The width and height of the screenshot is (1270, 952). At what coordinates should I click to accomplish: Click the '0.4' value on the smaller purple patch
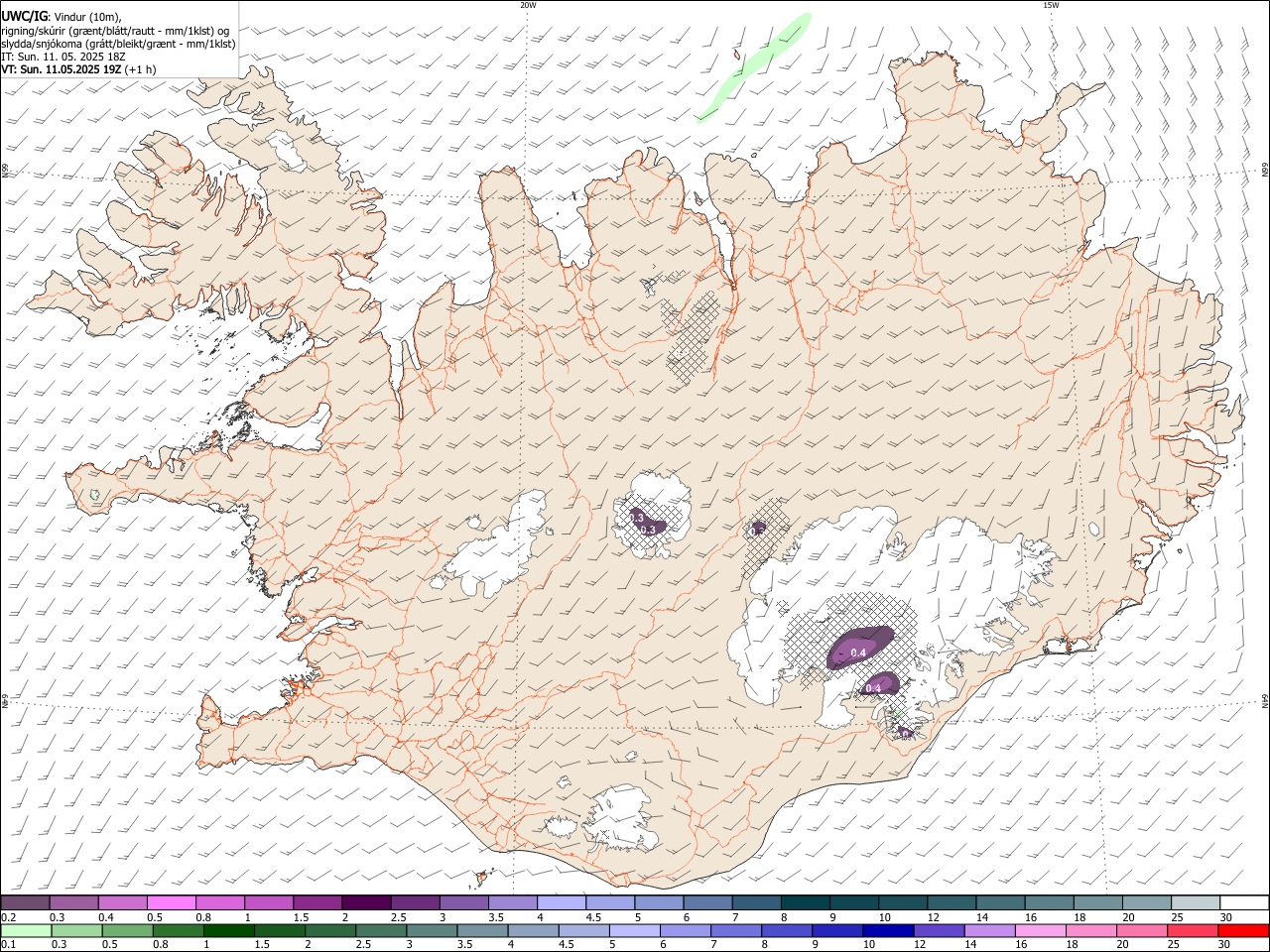(874, 688)
